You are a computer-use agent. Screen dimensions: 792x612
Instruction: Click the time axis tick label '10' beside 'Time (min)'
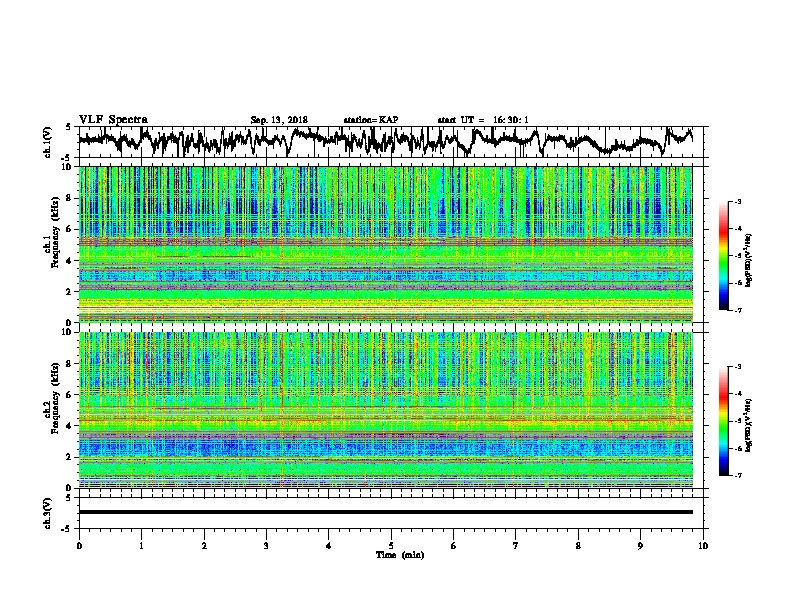pos(703,546)
